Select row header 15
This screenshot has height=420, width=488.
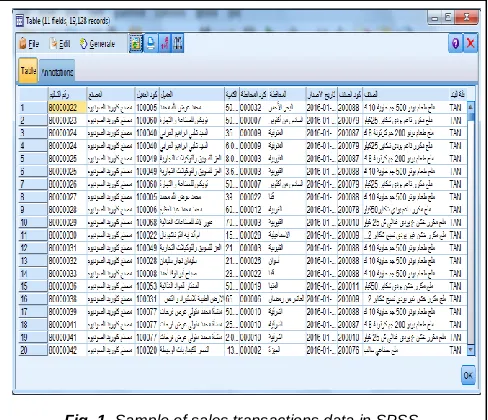click(33, 286)
